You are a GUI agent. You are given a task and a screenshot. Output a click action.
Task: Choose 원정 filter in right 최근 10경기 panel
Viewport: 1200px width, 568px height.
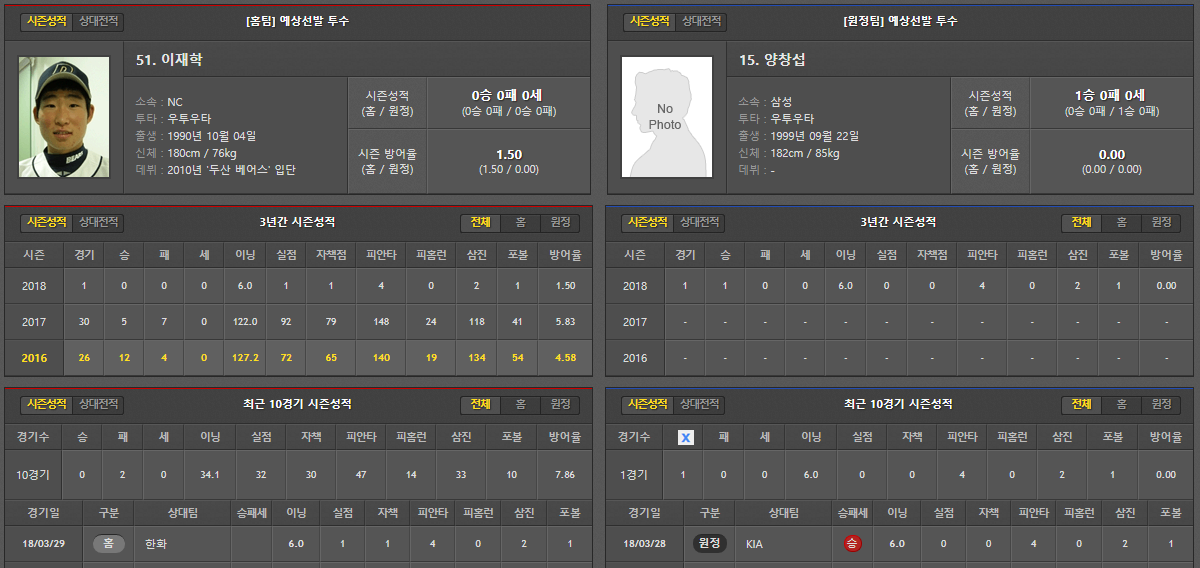click(1160, 404)
